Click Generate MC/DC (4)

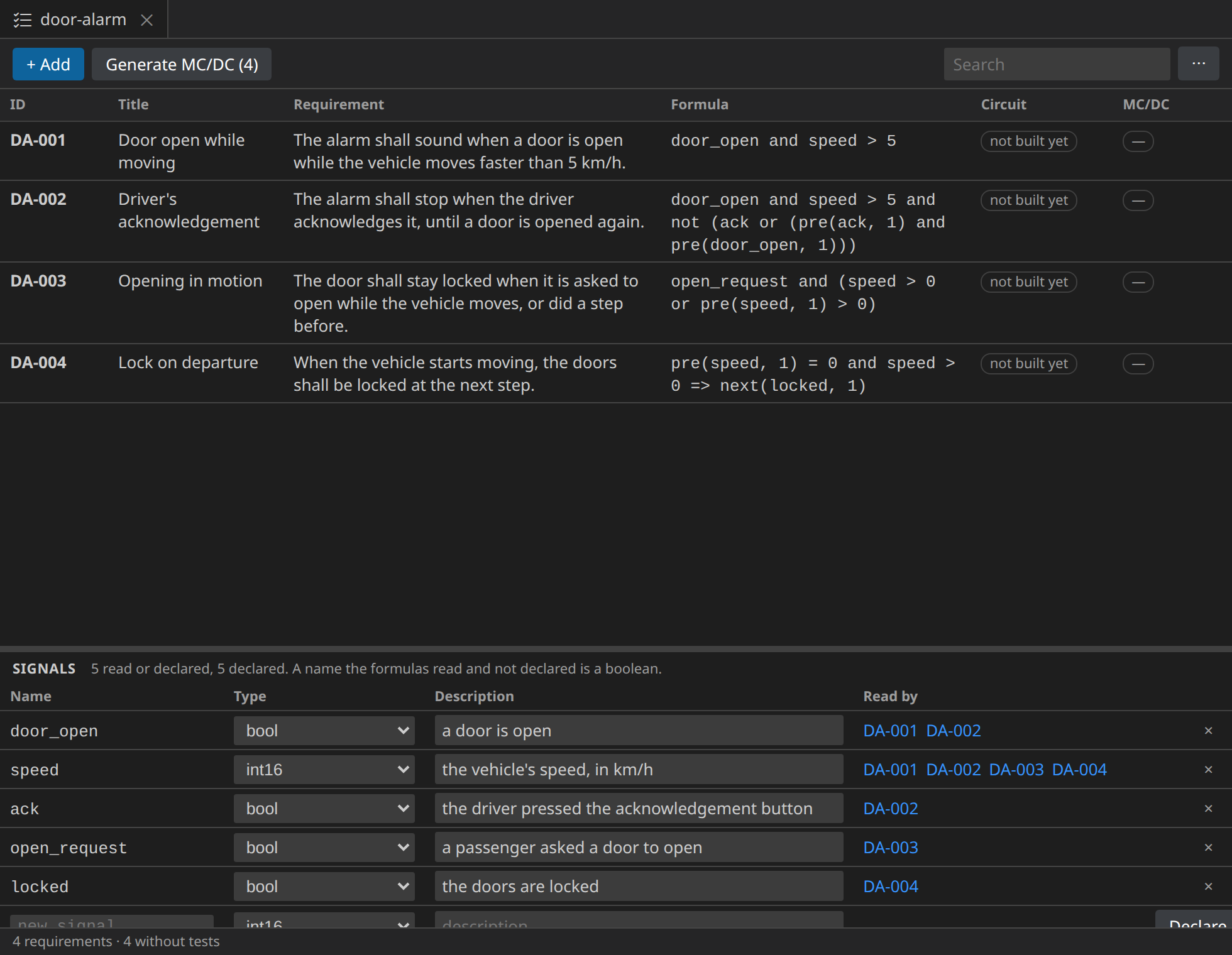182,64
